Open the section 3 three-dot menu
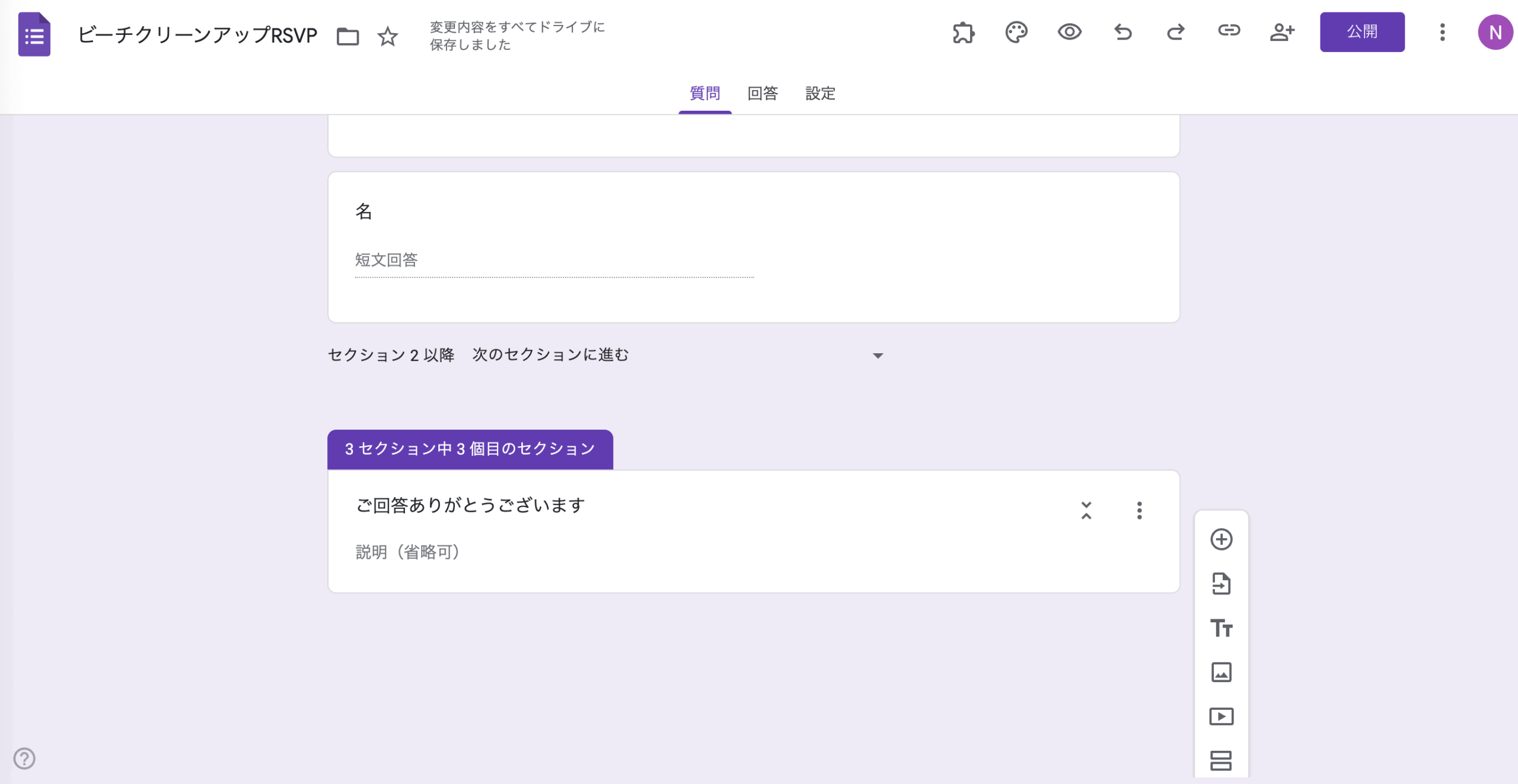Screen dimensions: 1518x784 pyautogui.click(x=1139, y=510)
